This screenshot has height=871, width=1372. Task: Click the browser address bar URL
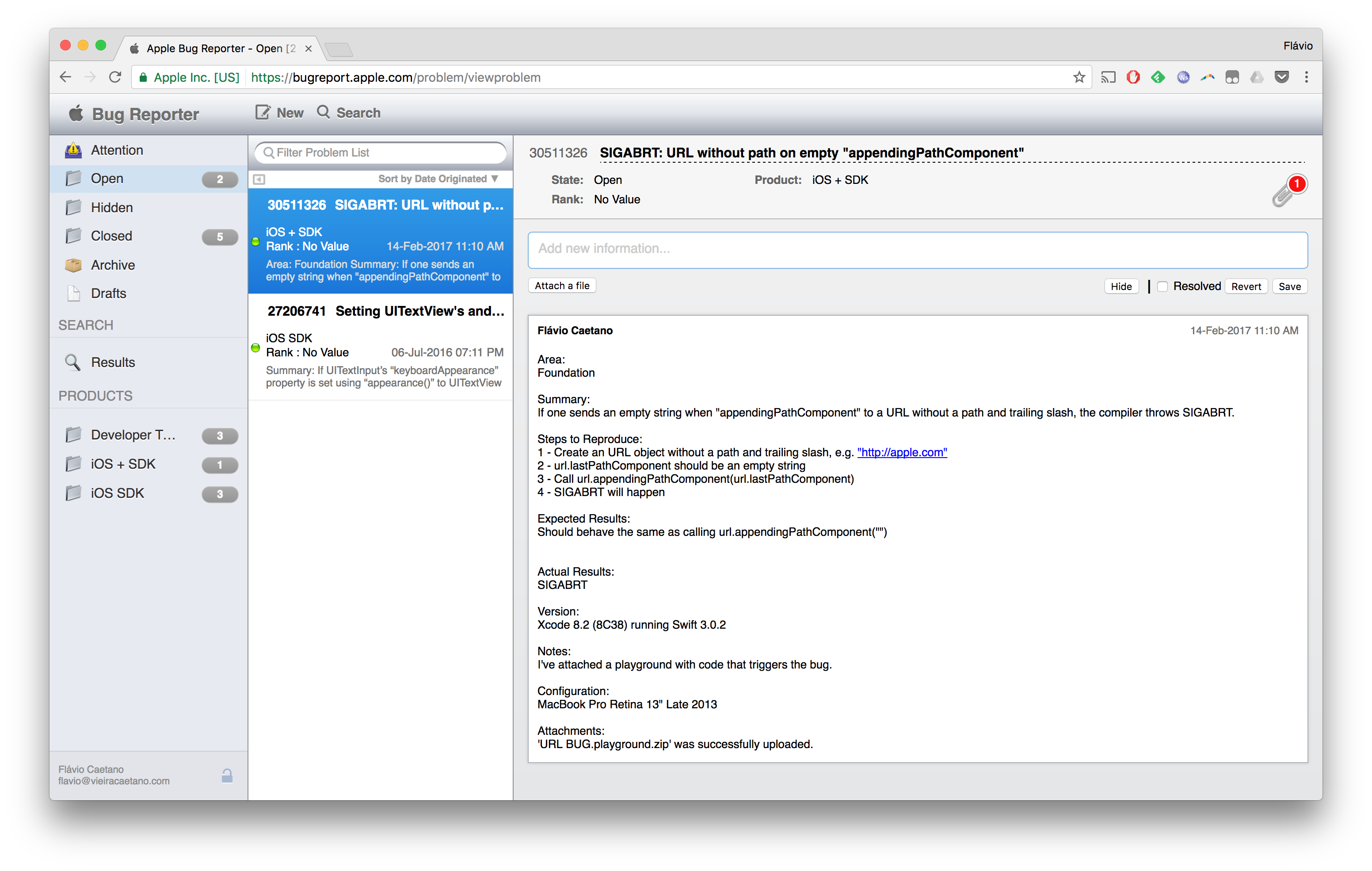(x=396, y=77)
